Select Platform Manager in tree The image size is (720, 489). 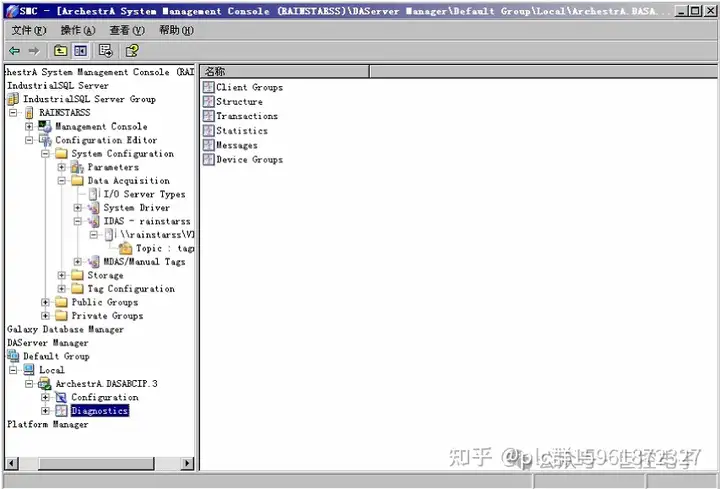(x=48, y=424)
